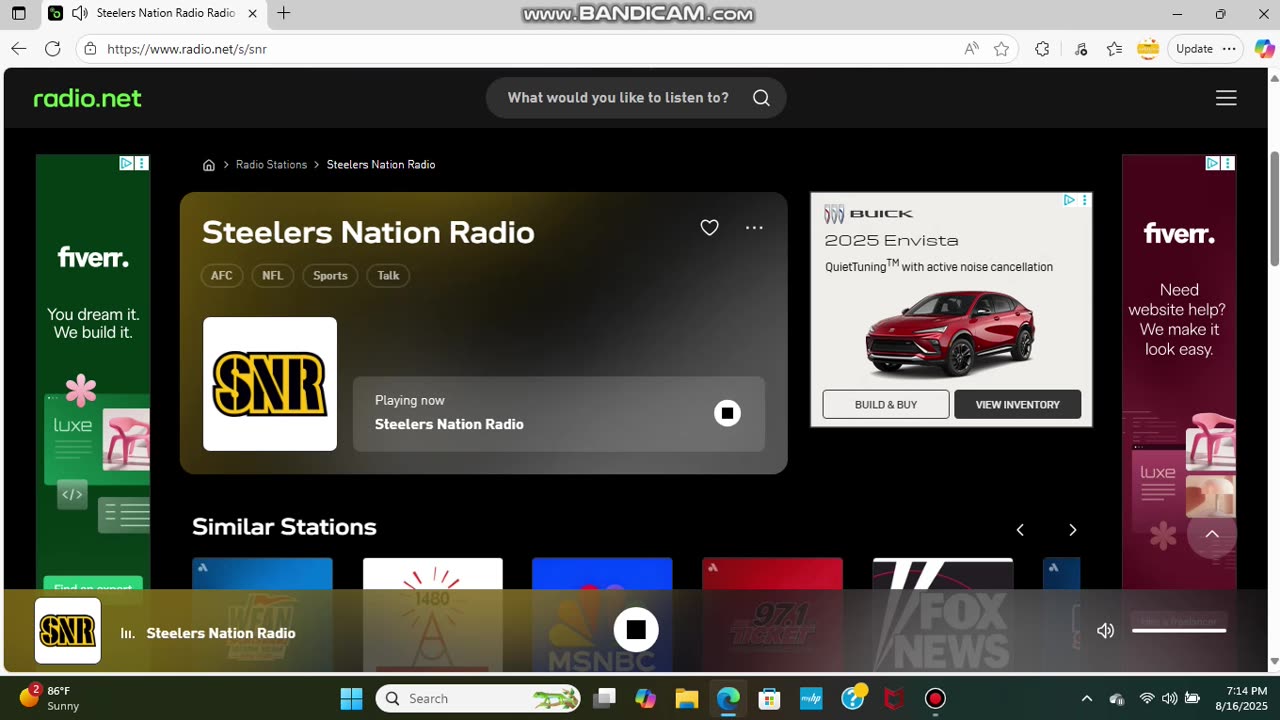The height and width of the screenshot is (720, 1280).
Task: Click the home breadcrumb icon
Action: click(x=209, y=165)
